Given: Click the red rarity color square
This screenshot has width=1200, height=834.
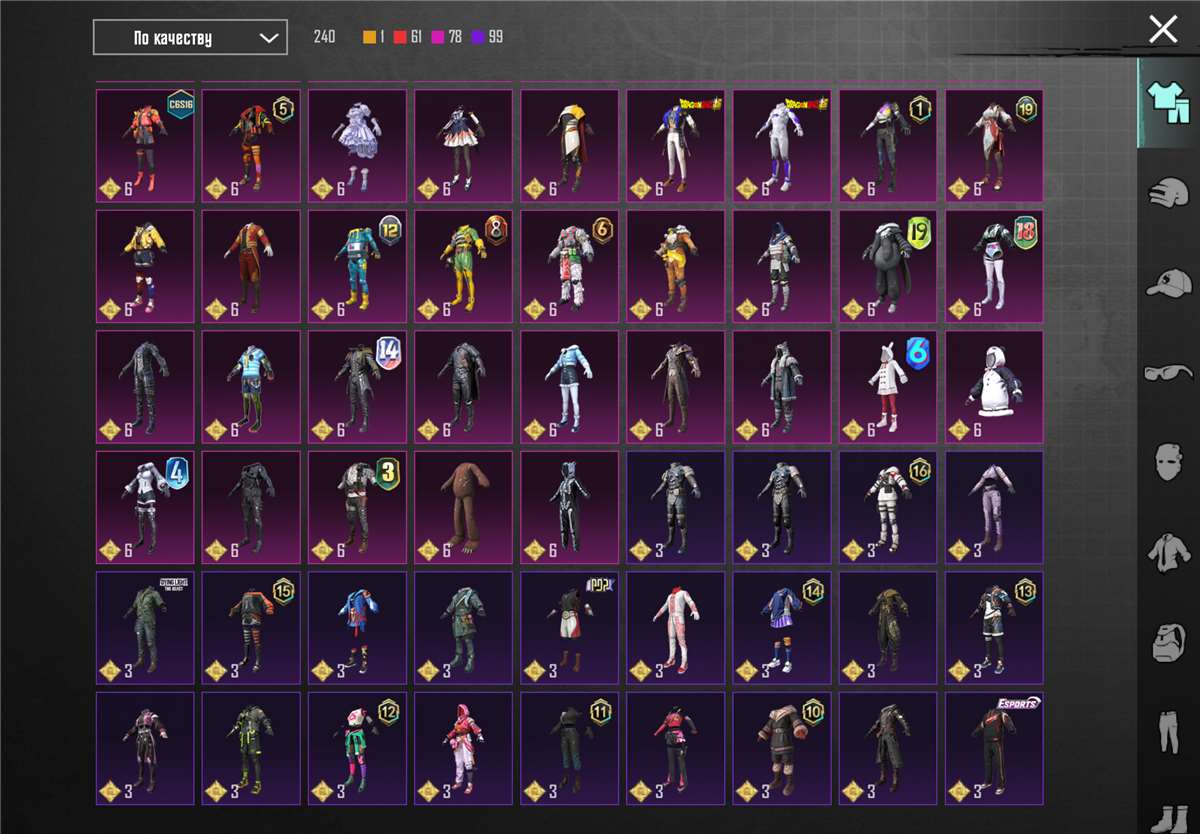Looking at the screenshot, I should click(399, 38).
